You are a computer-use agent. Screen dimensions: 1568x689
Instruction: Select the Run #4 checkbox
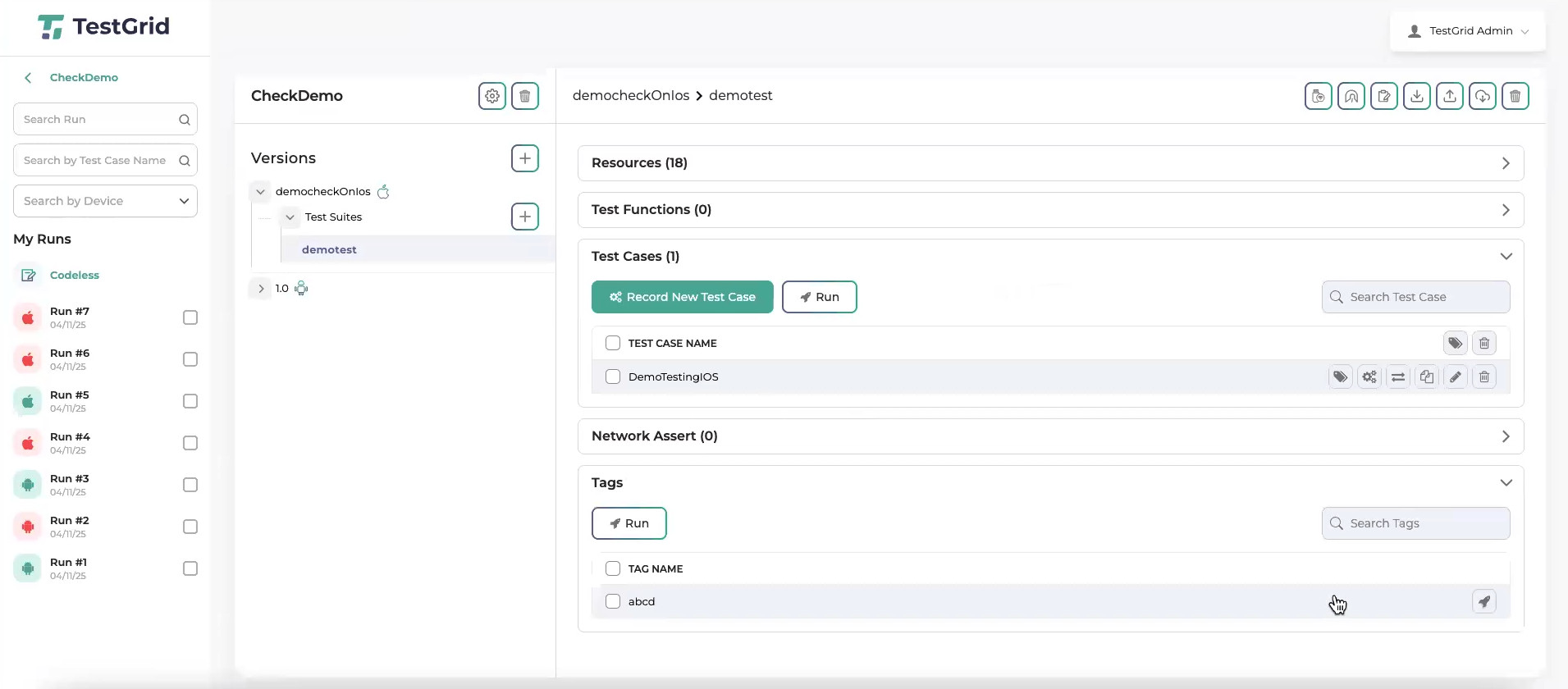pos(190,443)
